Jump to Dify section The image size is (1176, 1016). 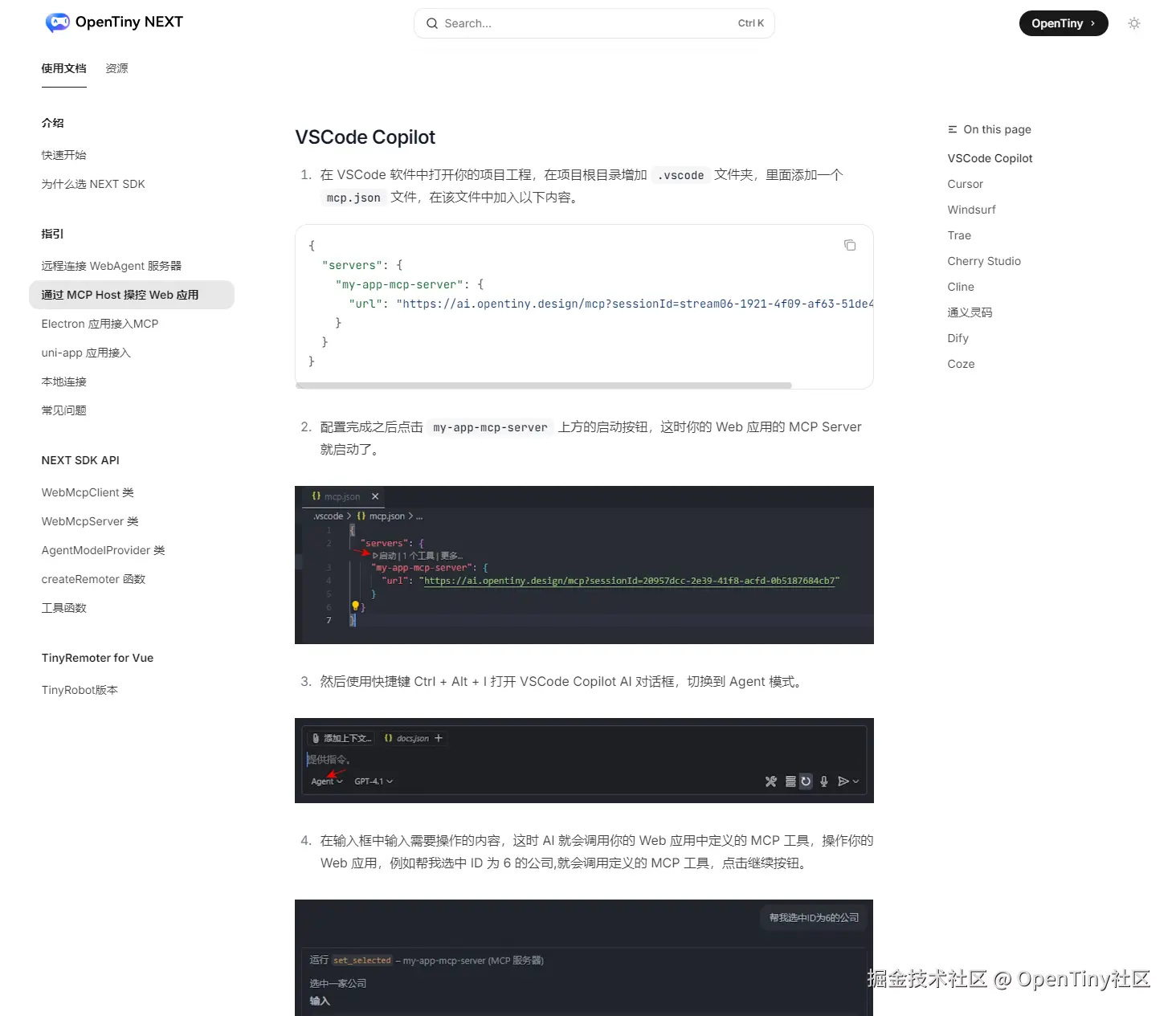[x=958, y=338]
